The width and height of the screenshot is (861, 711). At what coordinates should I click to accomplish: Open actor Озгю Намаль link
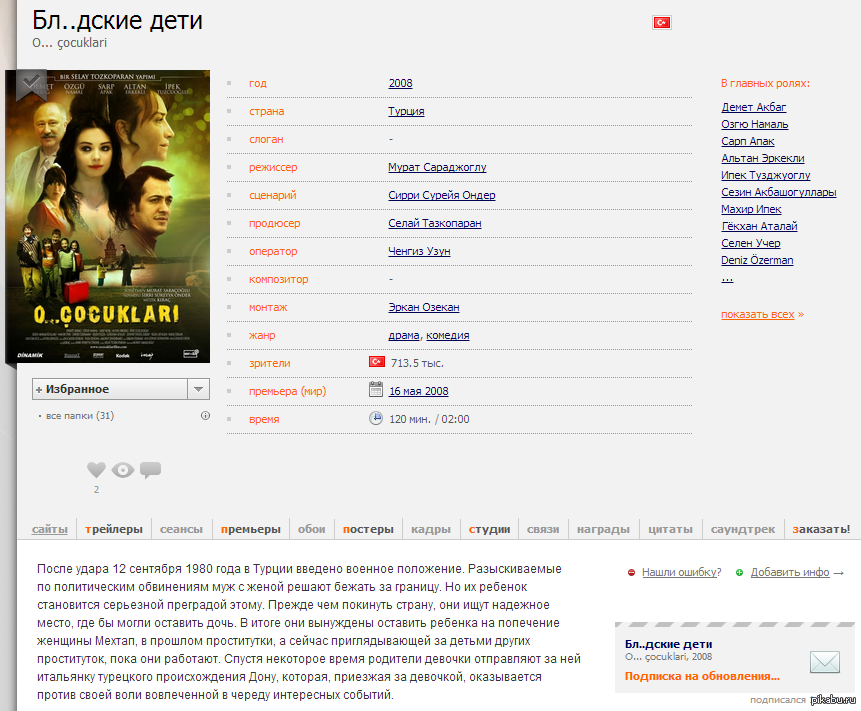click(754, 124)
